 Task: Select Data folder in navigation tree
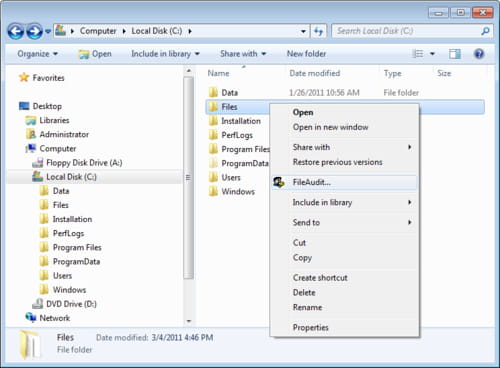click(x=54, y=191)
